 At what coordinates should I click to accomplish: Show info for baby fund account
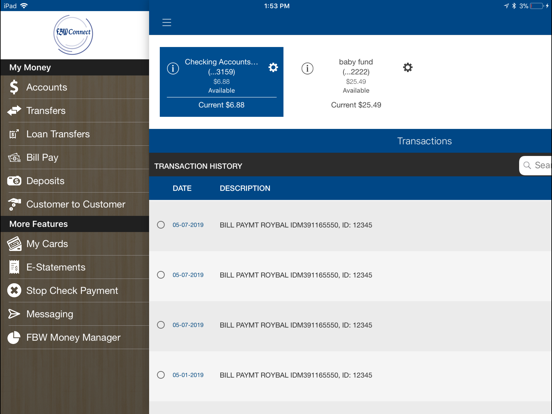pos(307,68)
